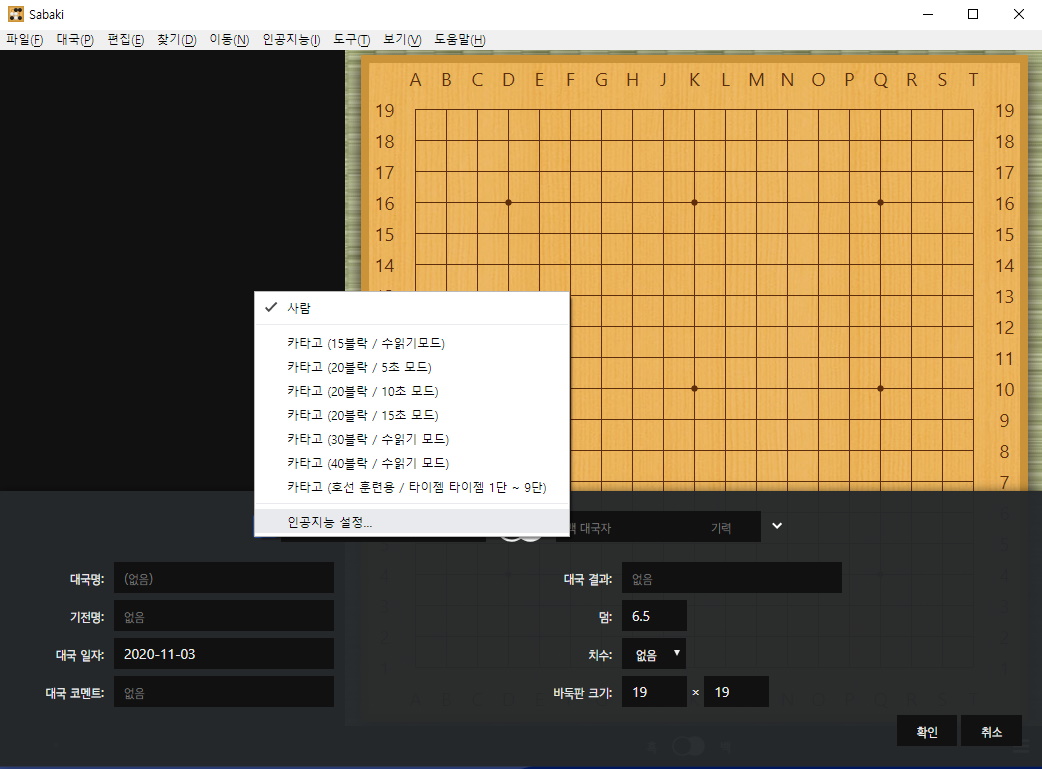Expand the chevron beside the white player's 기력 field
The image size is (1042, 769).
click(777, 526)
